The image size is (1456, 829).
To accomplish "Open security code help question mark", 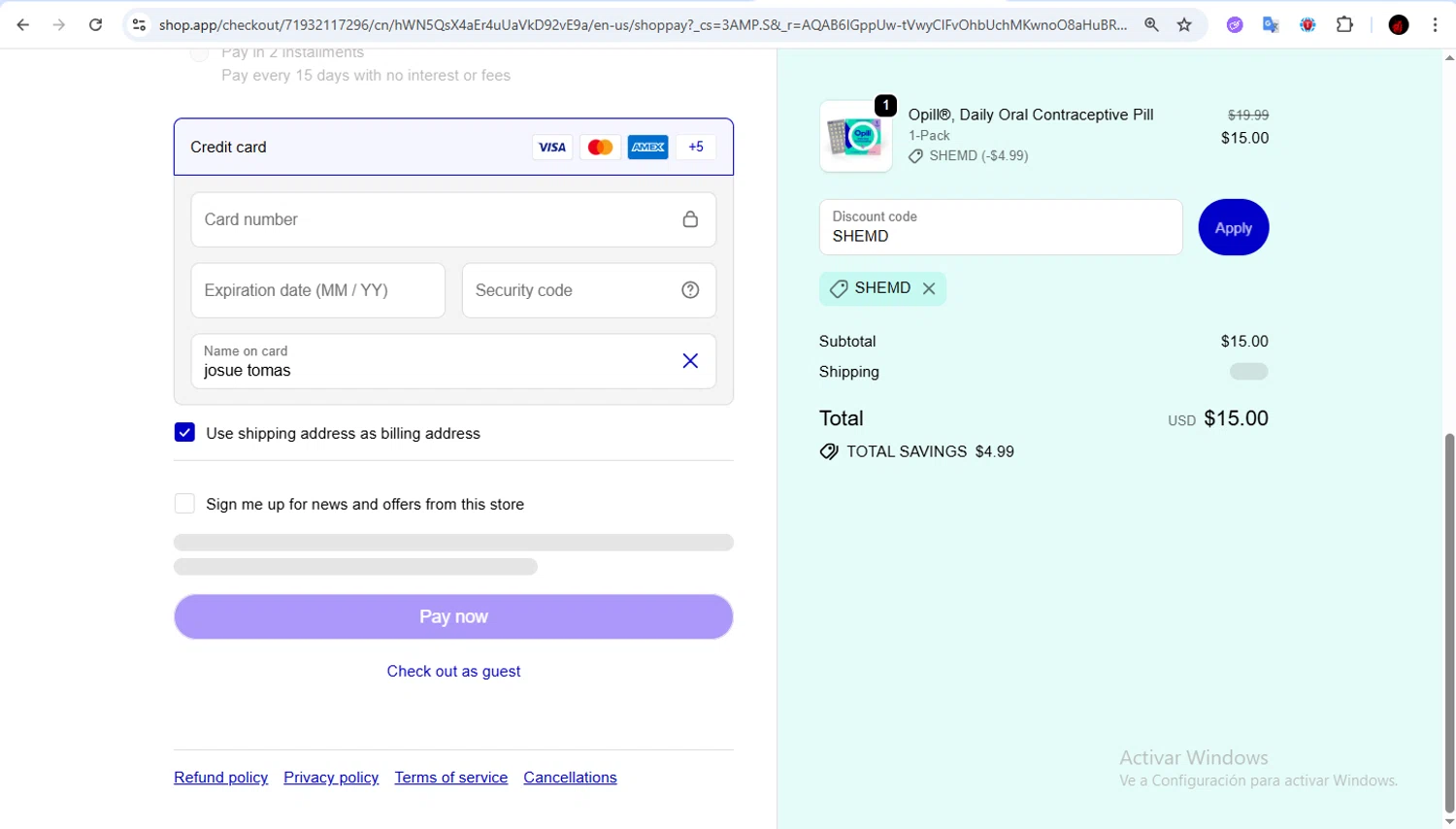I will (x=690, y=290).
